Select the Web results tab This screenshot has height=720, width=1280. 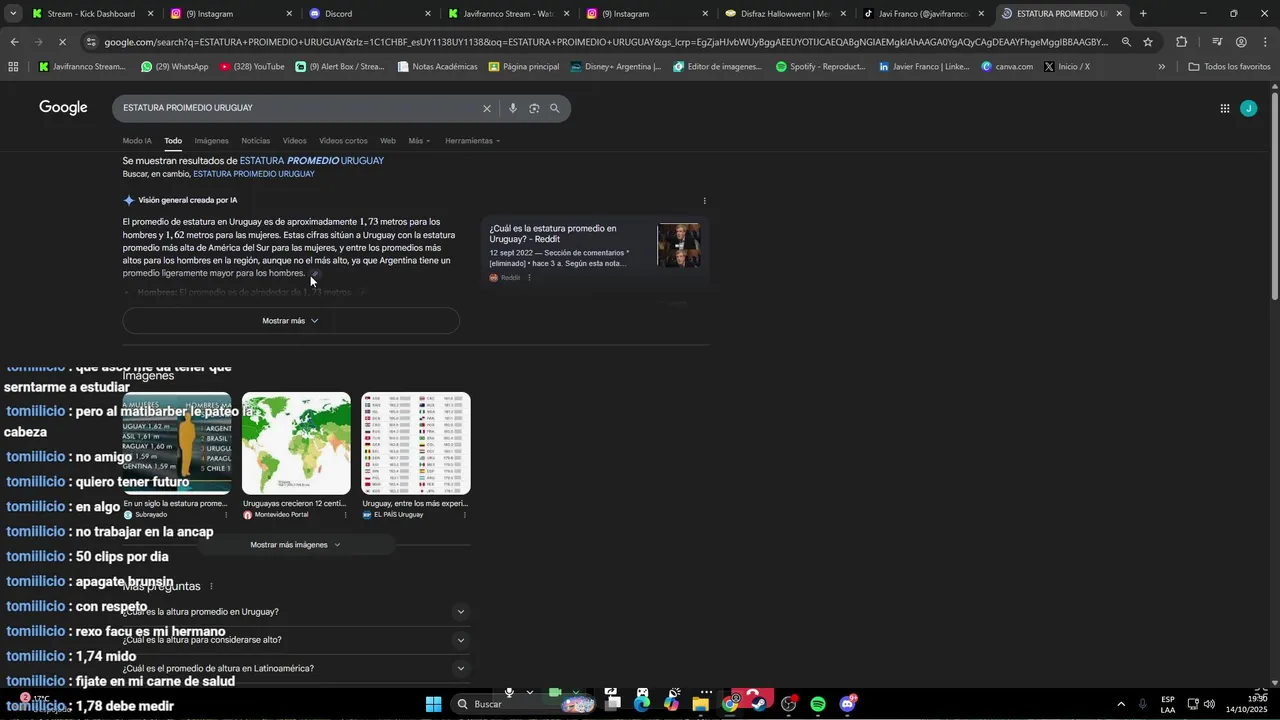coord(388,141)
